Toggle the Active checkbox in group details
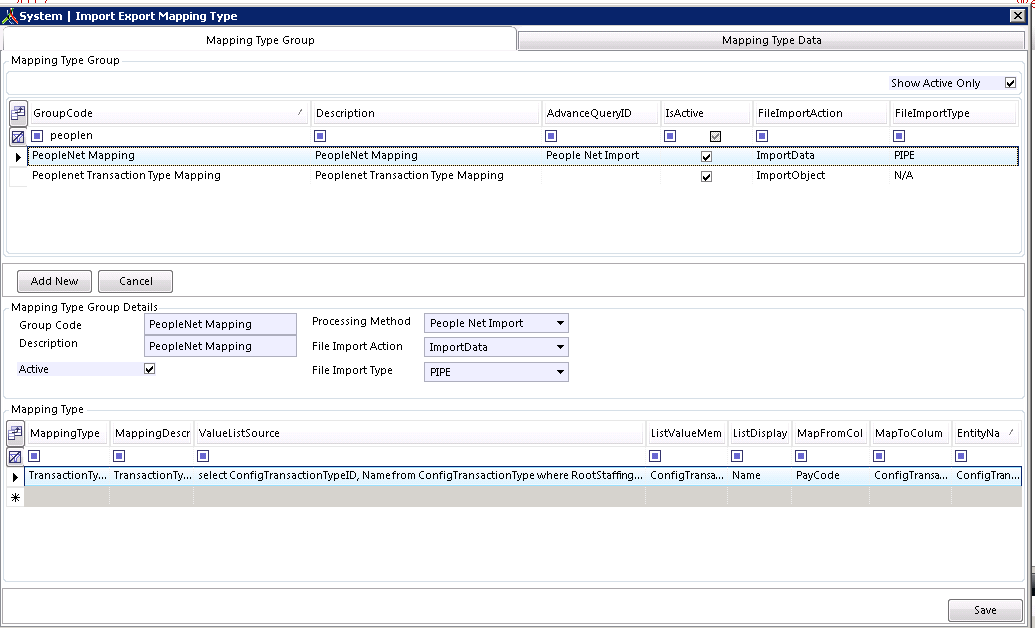The width and height of the screenshot is (1035, 628). pos(150,369)
